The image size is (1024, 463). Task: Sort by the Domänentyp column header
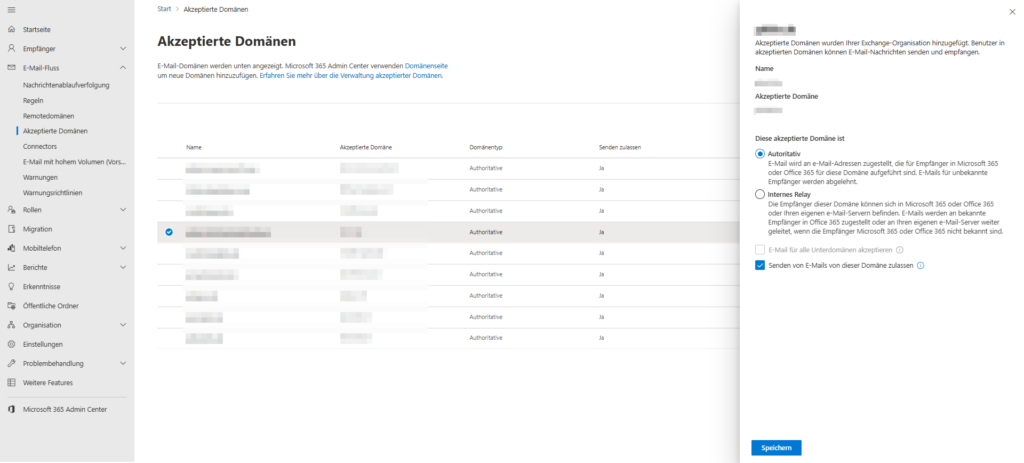click(x=486, y=147)
